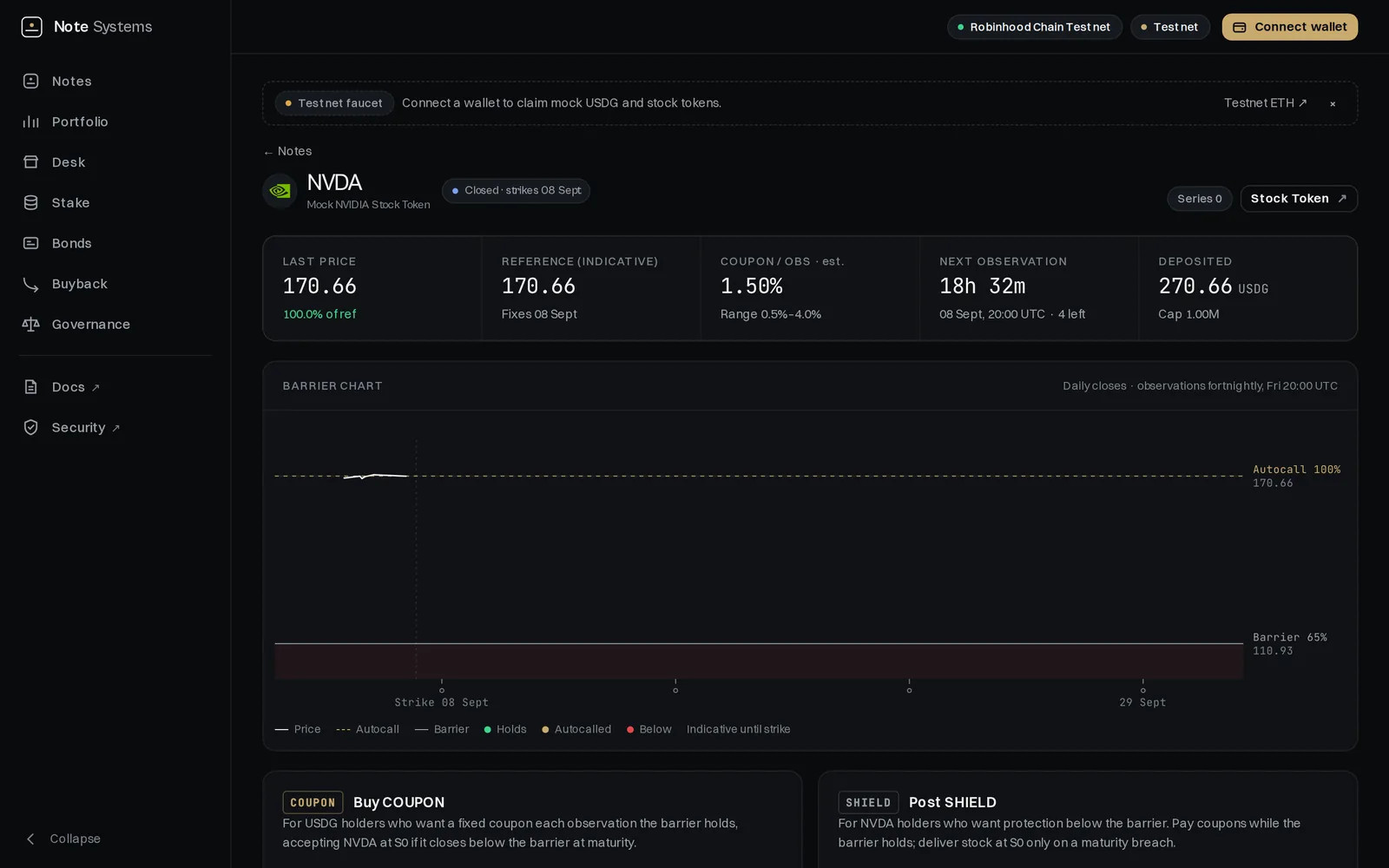
Task: Click the Series 0 badge
Action: coord(1200,199)
